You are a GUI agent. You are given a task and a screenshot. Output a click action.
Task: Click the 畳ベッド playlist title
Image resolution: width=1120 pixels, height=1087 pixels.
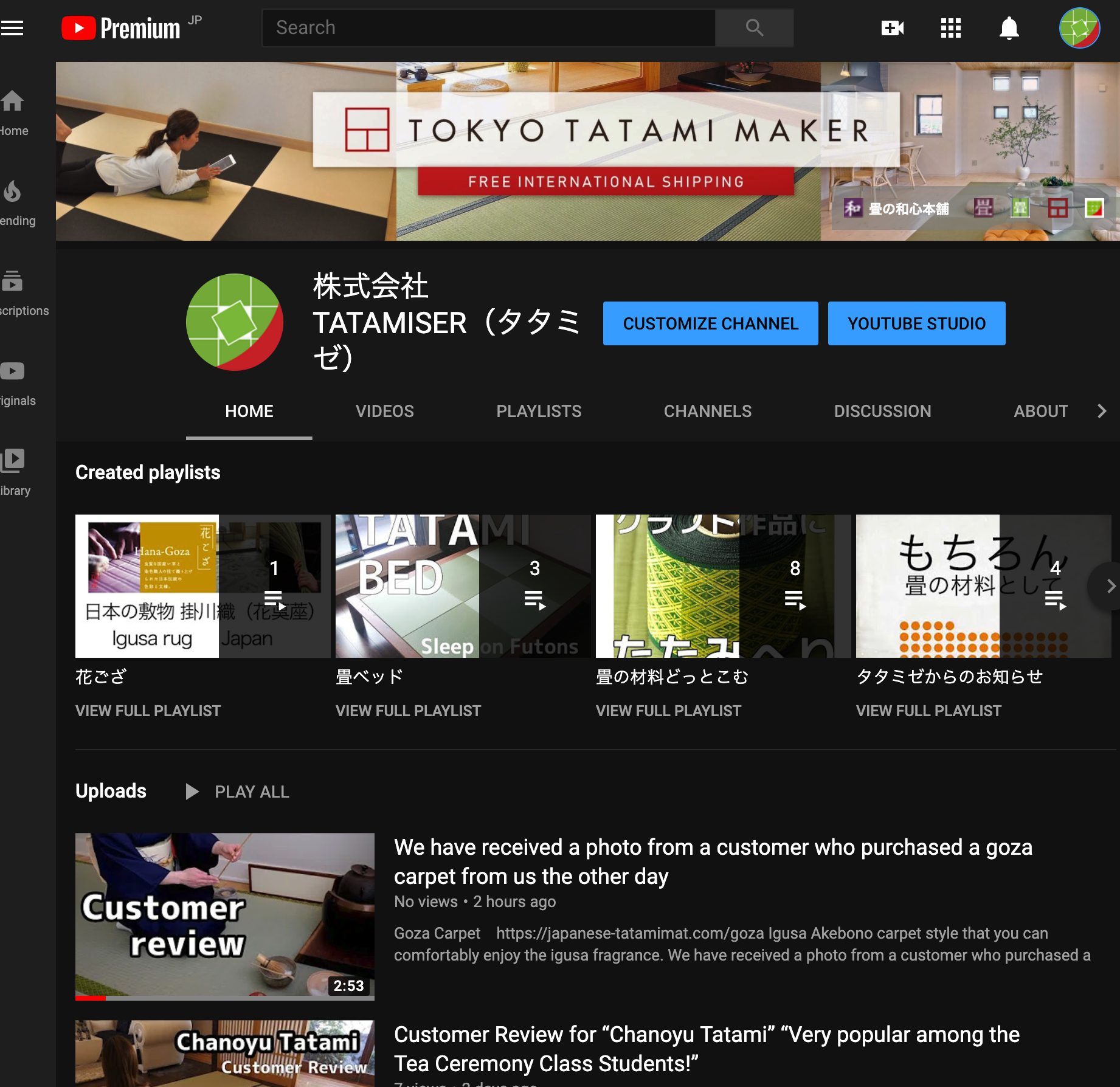(x=369, y=677)
